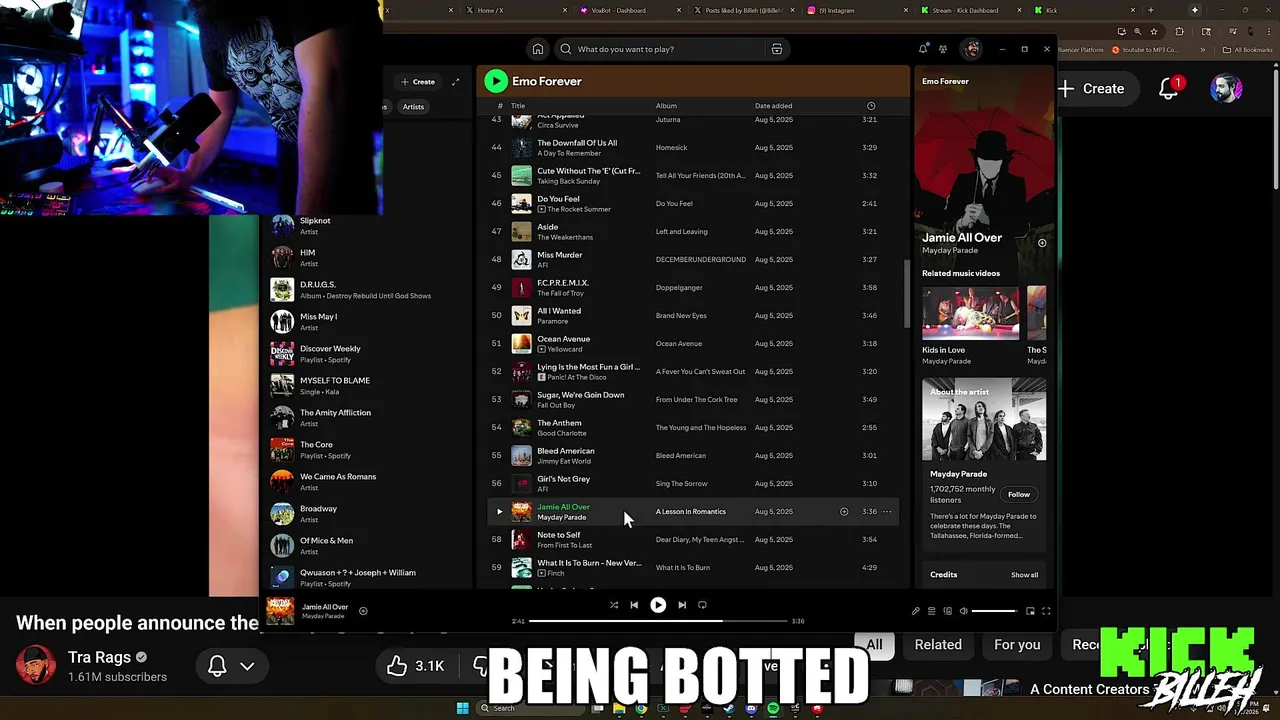Open Youtube to MP3 Co... bookmark
This screenshot has width=1280, height=720.
click(x=1144, y=50)
